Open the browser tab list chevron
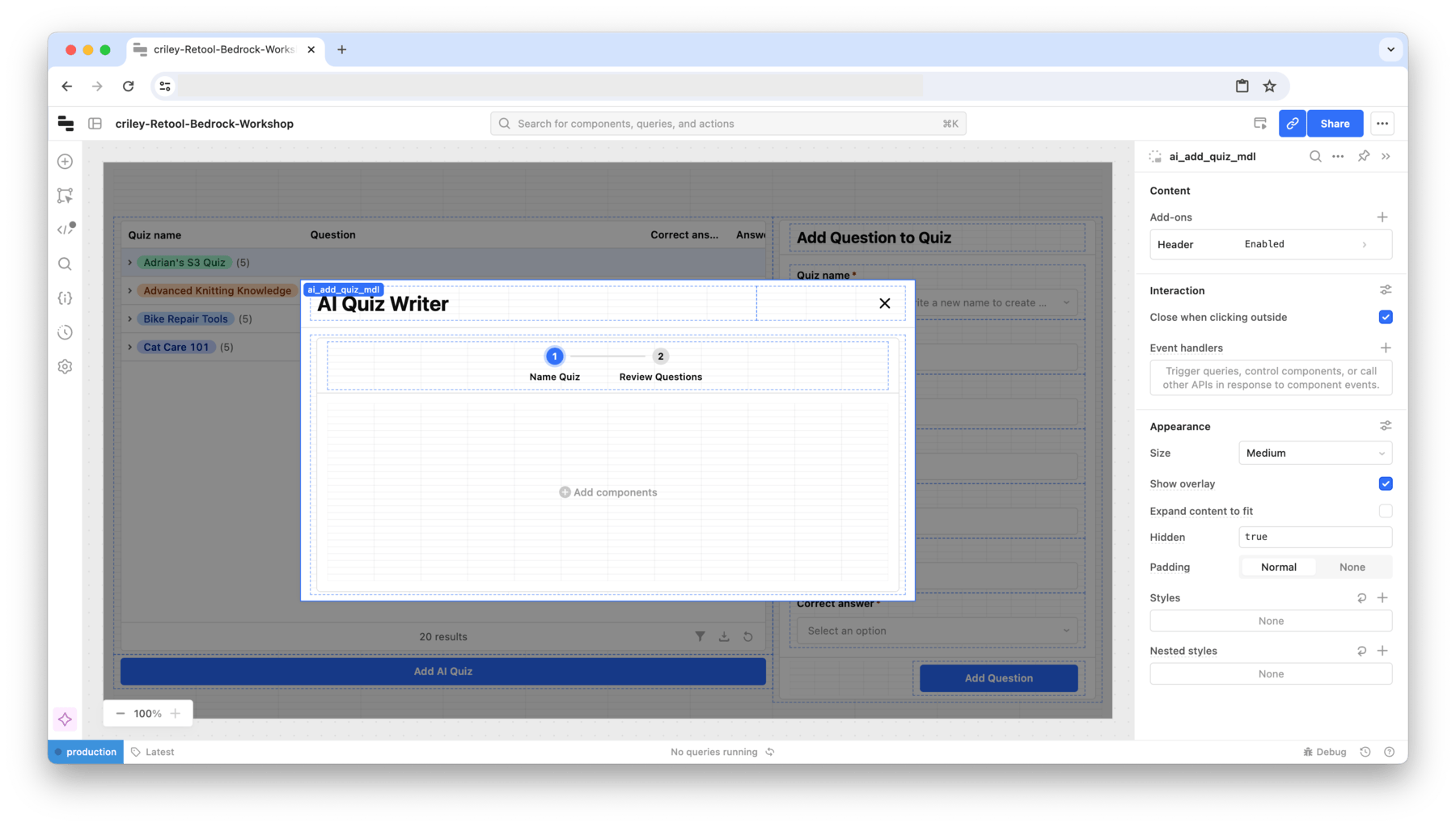 1390,49
